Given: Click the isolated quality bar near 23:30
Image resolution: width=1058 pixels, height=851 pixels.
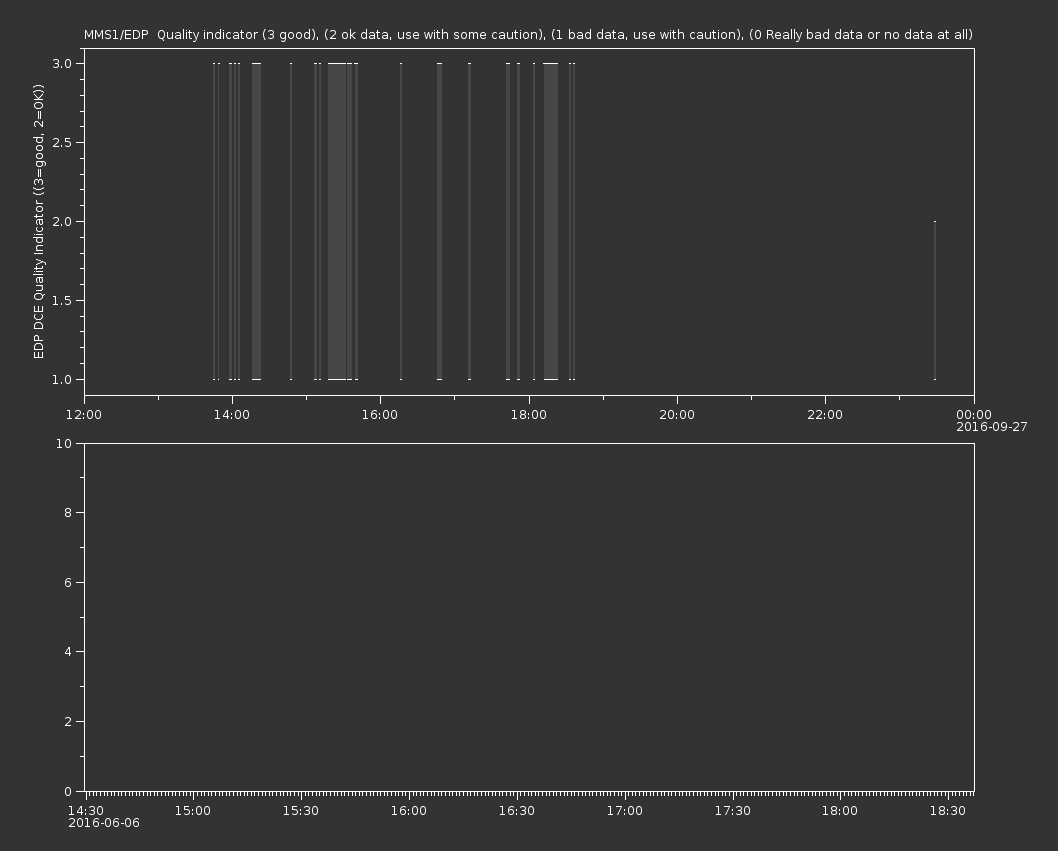Looking at the screenshot, I should 935,300.
